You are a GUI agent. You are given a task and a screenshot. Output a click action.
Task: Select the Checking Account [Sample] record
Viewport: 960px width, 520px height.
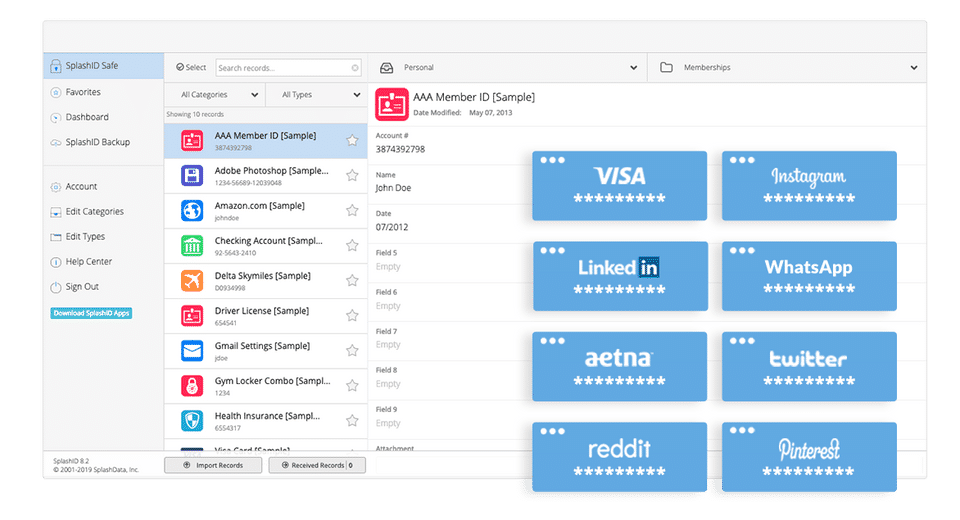pos(265,246)
